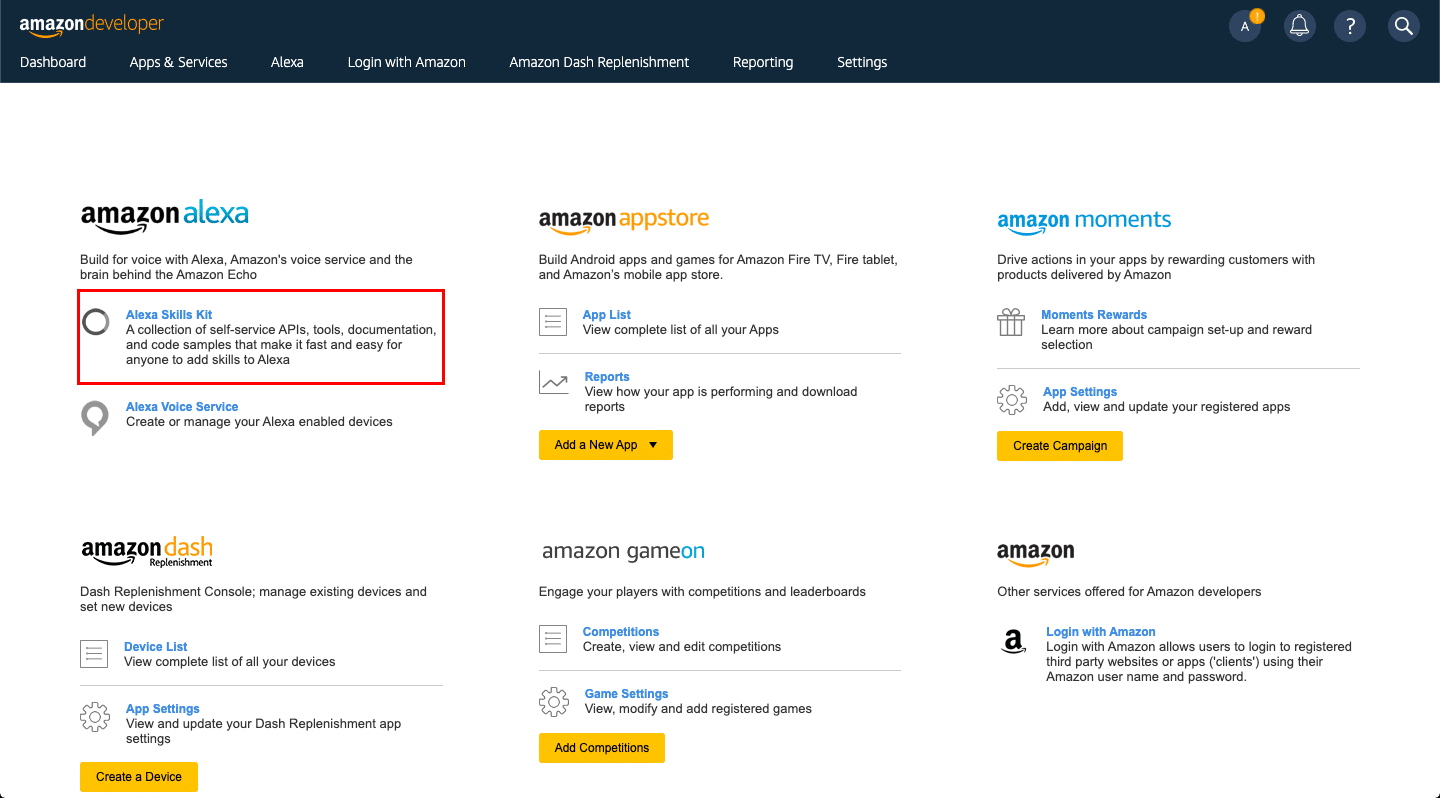This screenshot has width=1440, height=798.
Task: Click the Reports chart icon
Action: click(x=553, y=382)
